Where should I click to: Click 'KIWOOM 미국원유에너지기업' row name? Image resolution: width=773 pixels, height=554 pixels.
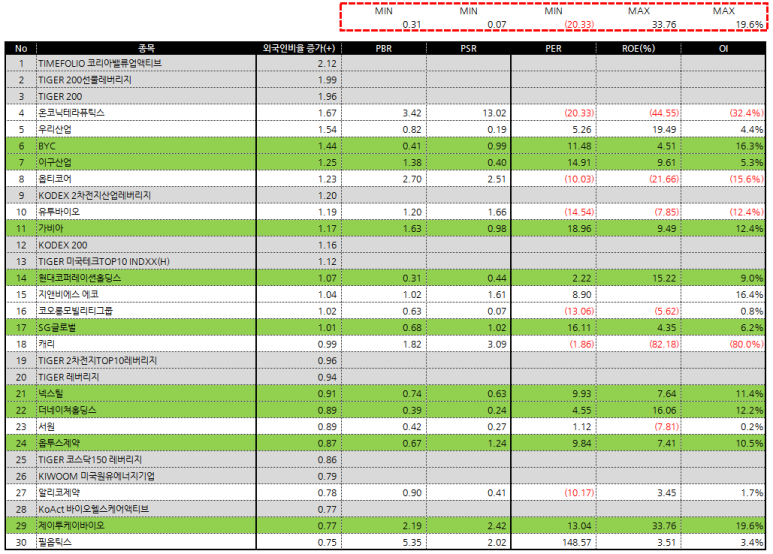(x=97, y=476)
